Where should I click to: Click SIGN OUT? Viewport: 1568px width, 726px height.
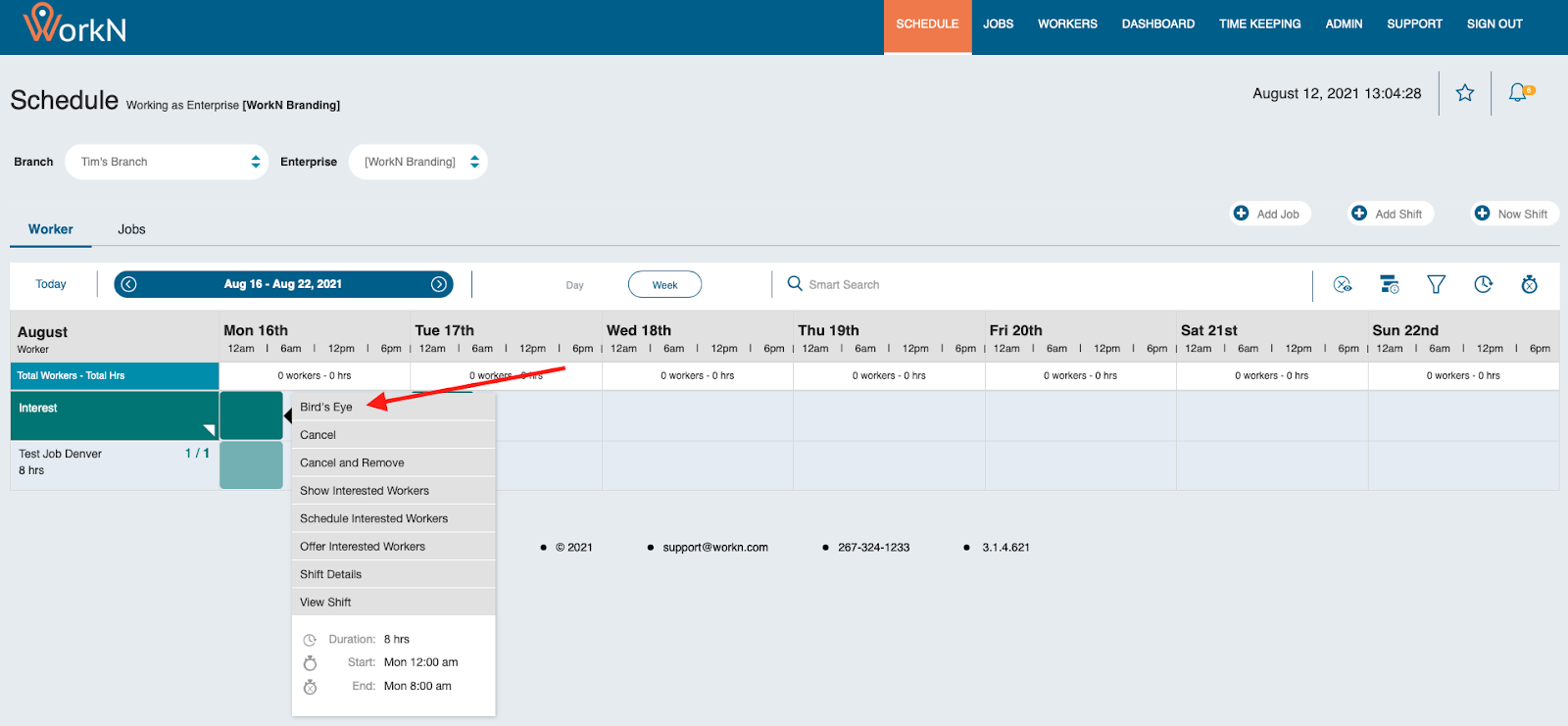pos(1494,24)
